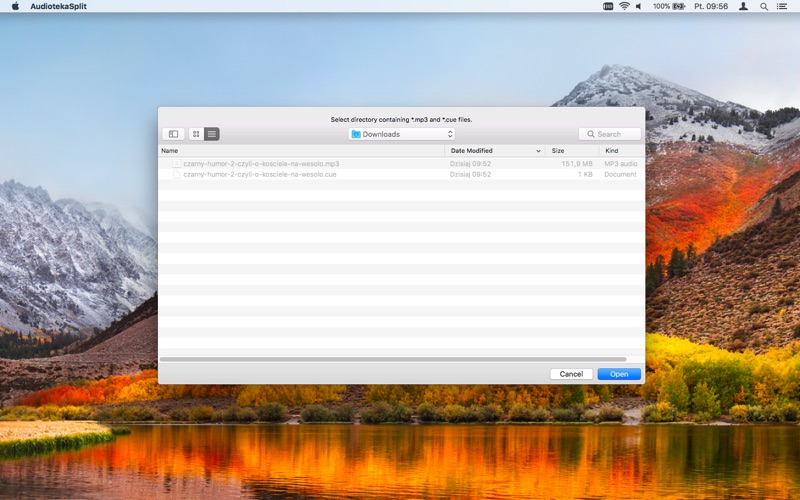Open Spotlight search magnifier
Viewport: 800px width, 500px height.
click(764, 6)
